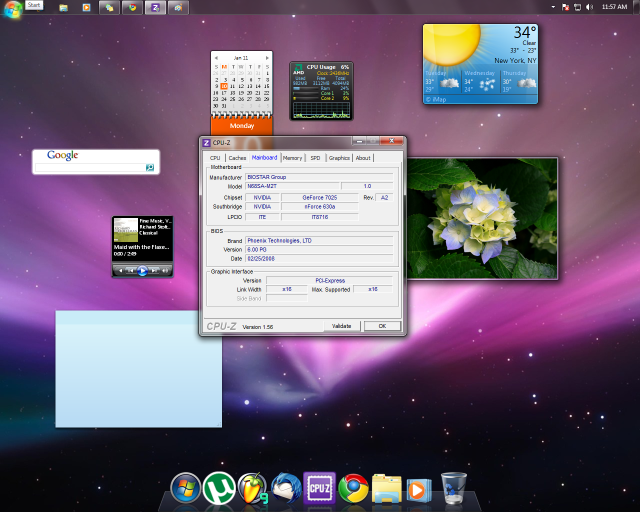Click the blue sticky note gadget
Viewport: 640px width, 512px height.
tap(139, 369)
